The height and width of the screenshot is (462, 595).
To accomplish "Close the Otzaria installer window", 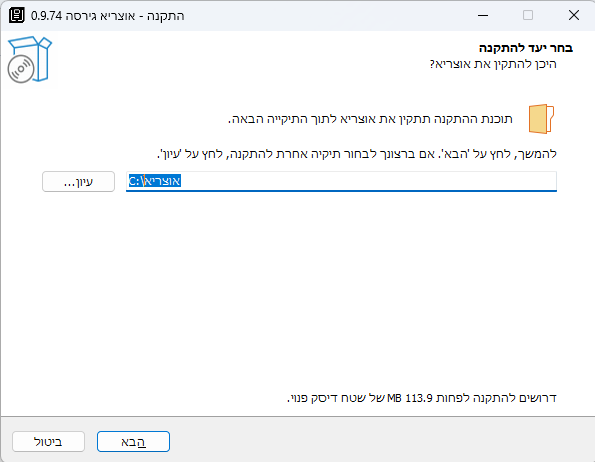I will [x=573, y=16].
